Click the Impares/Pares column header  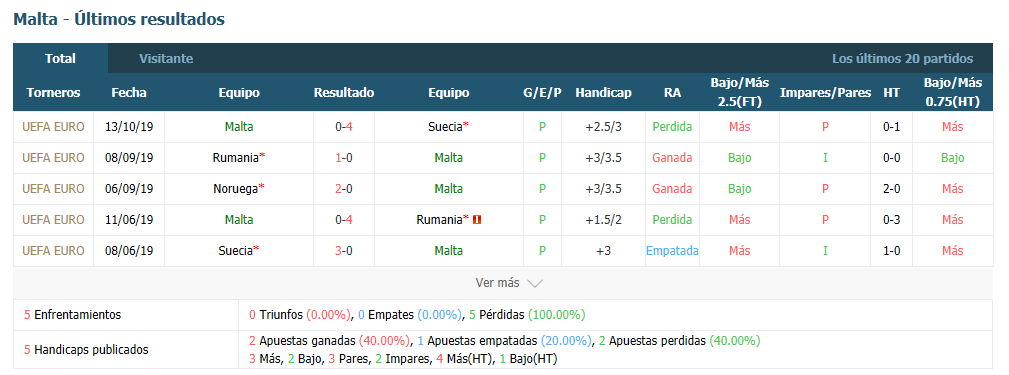pos(825,93)
